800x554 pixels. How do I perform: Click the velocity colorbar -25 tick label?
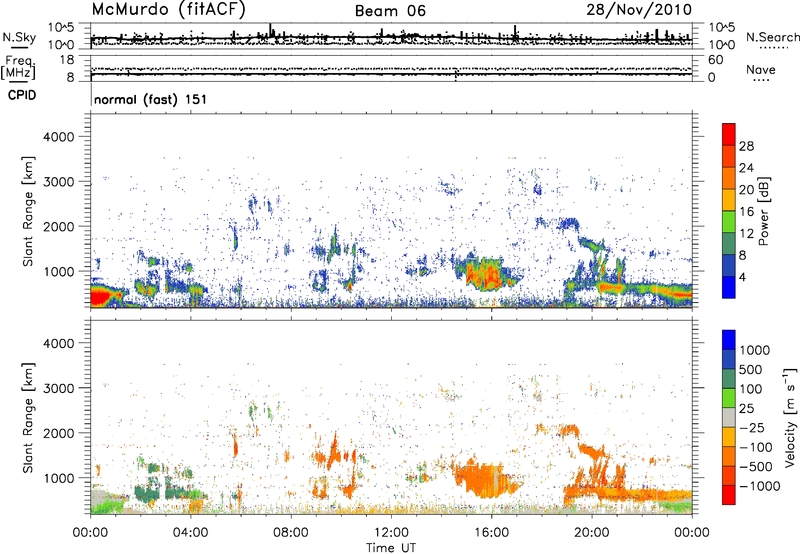tap(752, 427)
